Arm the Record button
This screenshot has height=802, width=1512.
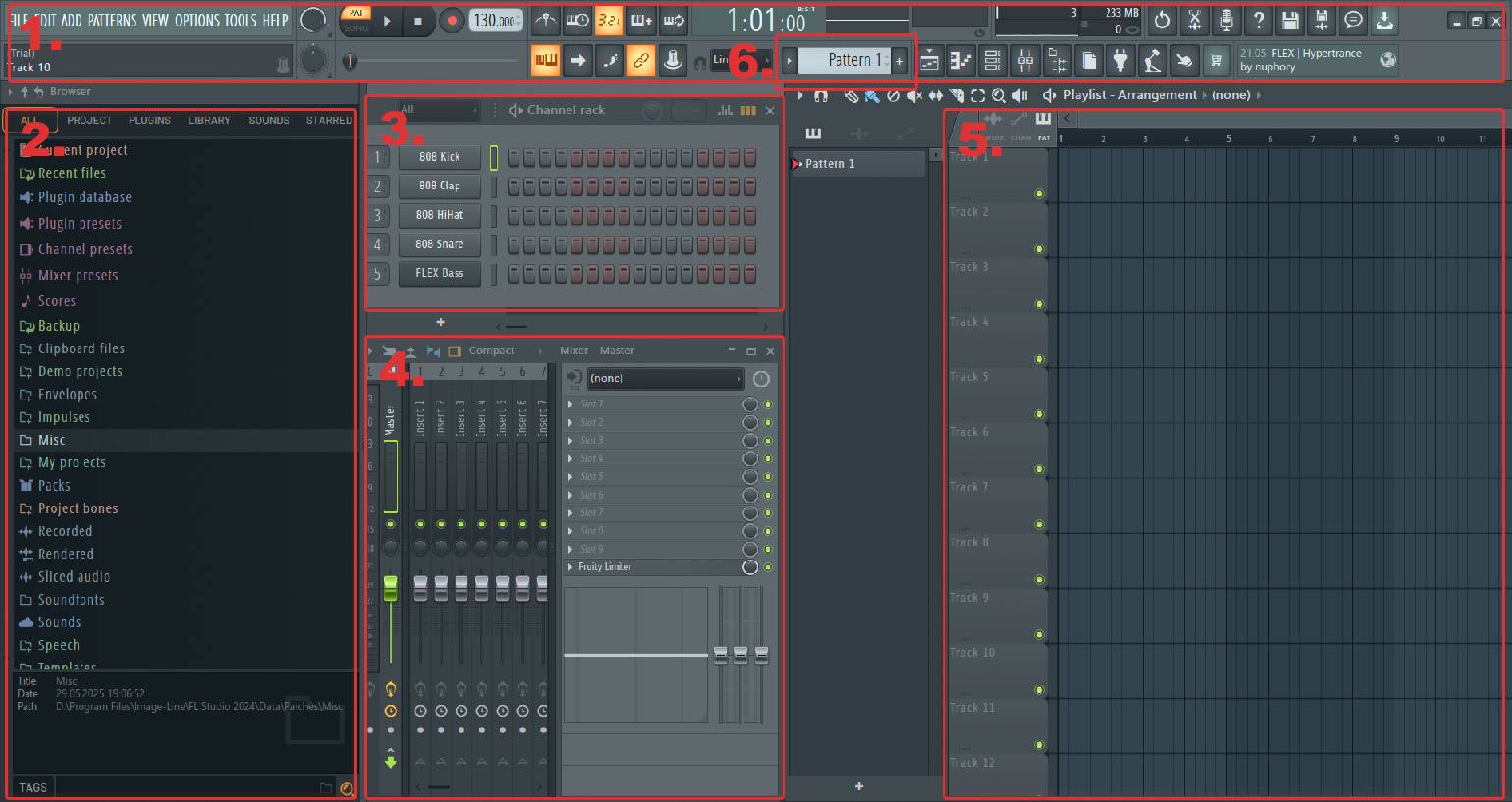[452, 20]
